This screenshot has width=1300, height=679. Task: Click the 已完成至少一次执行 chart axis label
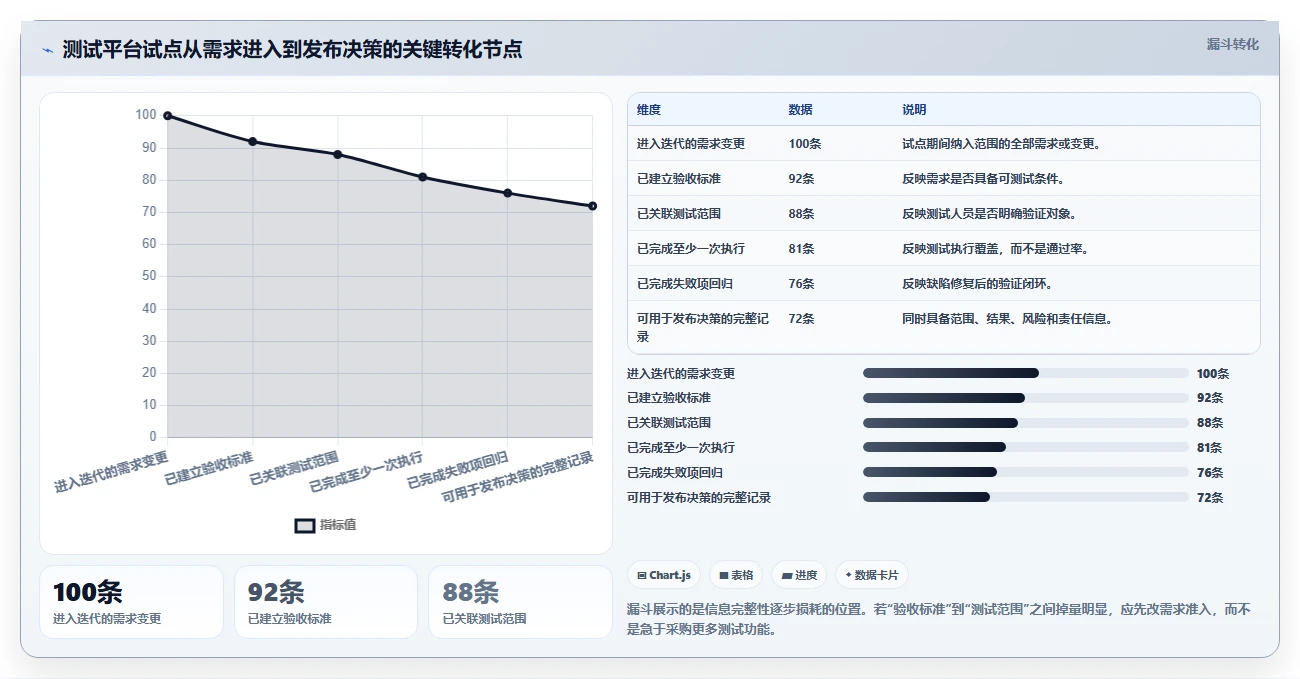[x=366, y=472]
